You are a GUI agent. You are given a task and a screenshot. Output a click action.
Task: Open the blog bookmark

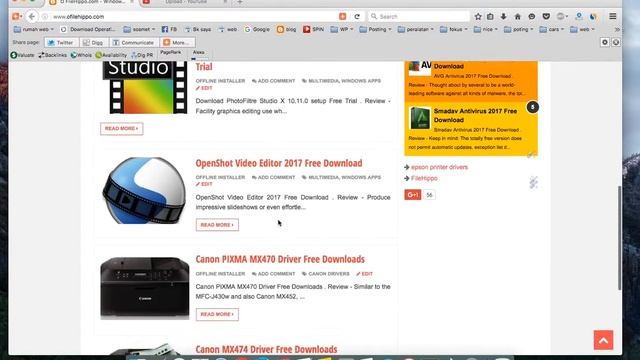(287, 29)
